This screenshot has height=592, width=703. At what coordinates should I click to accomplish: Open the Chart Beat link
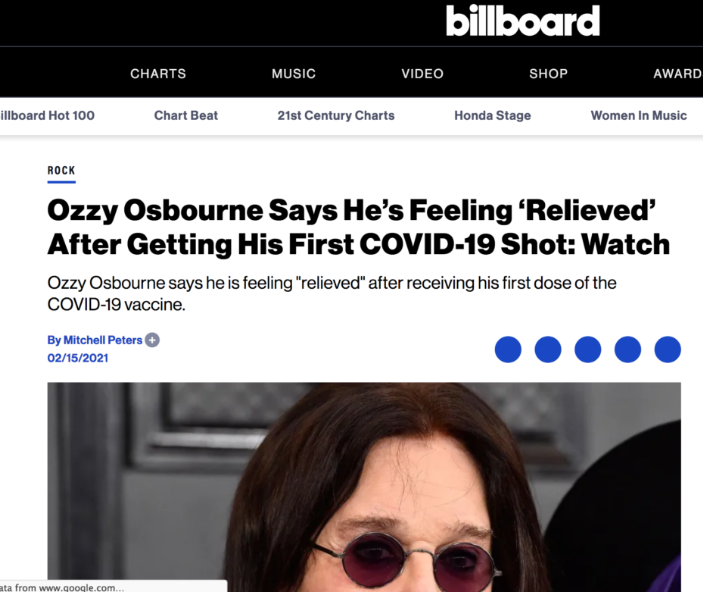tap(186, 115)
